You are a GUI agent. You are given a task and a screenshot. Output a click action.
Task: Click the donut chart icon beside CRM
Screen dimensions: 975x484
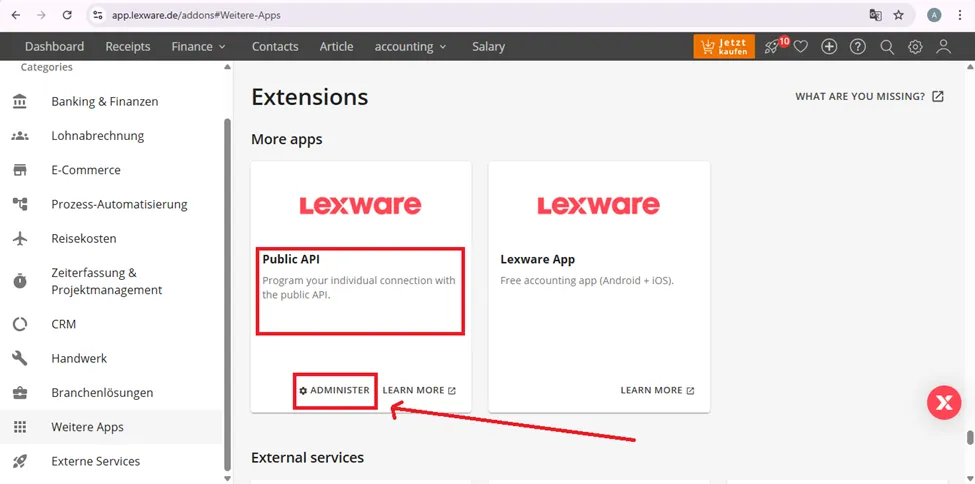pos(20,324)
